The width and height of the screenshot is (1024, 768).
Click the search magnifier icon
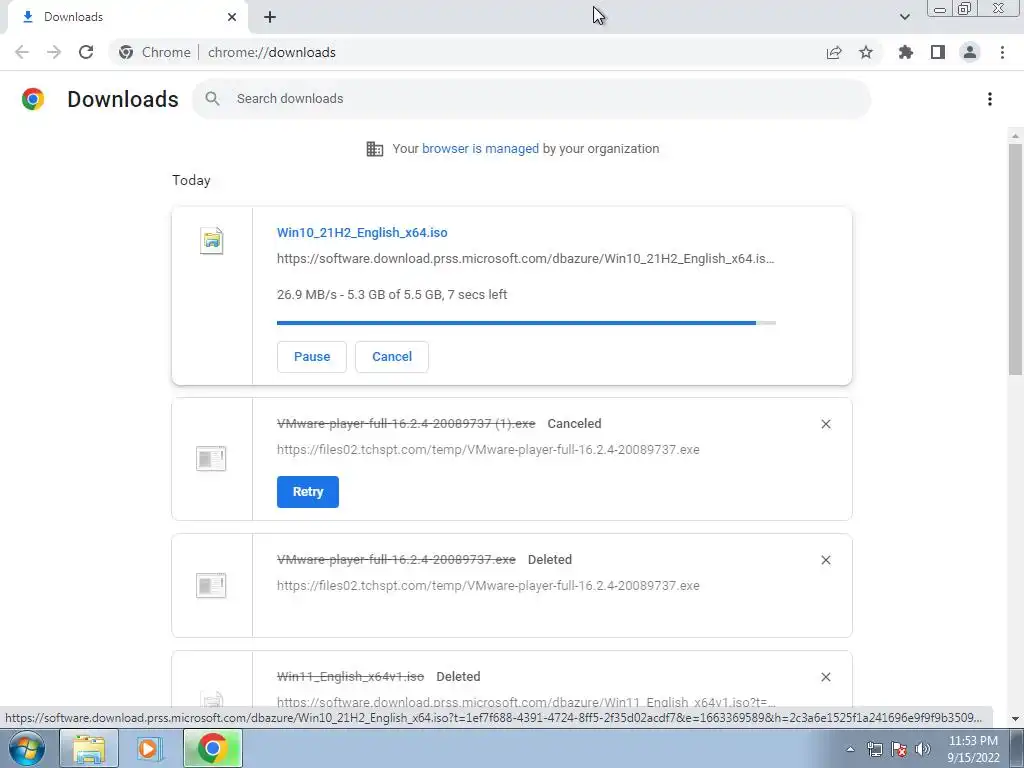[x=212, y=99]
